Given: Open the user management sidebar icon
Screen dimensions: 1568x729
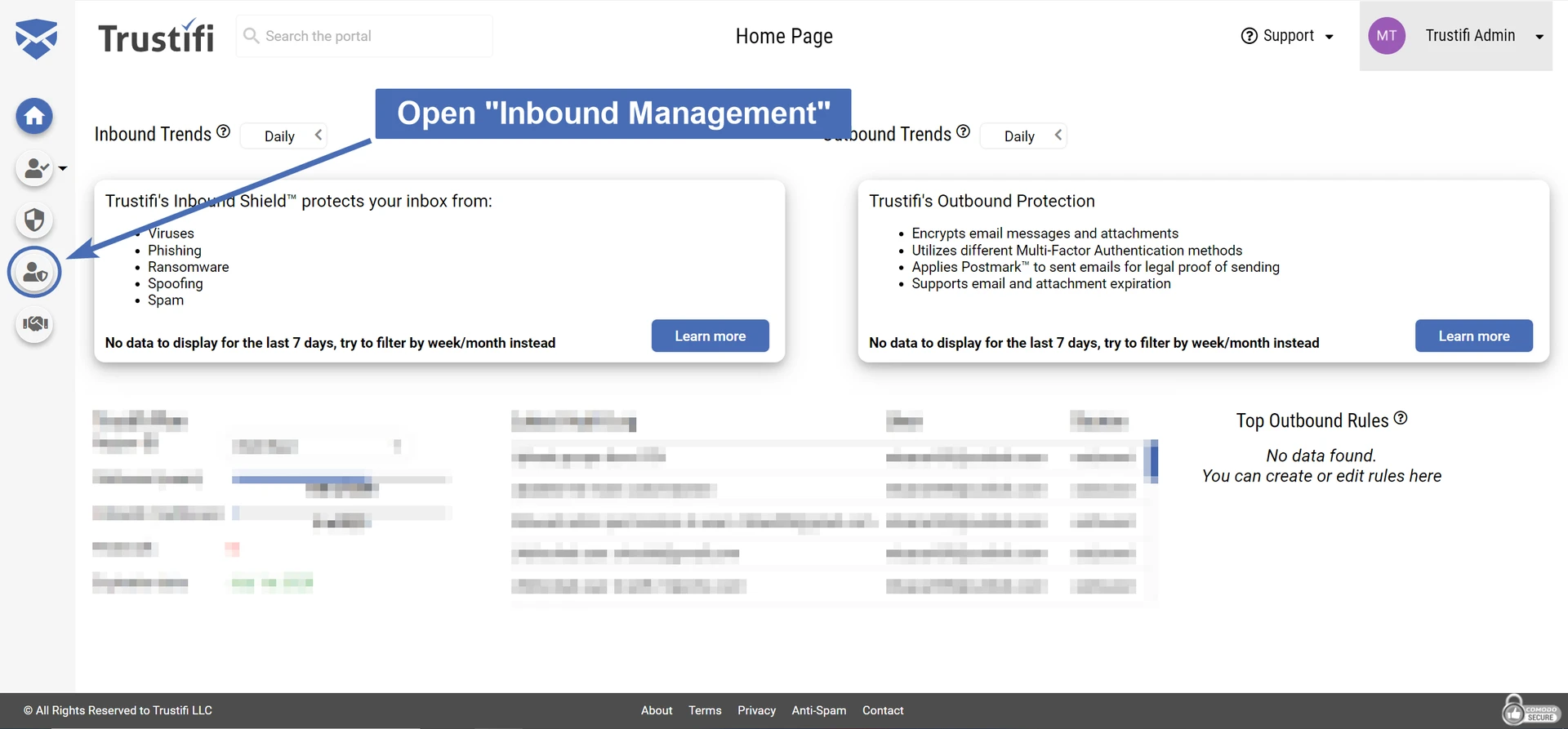Looking at the screenshot, I should [x=34, y=169].
